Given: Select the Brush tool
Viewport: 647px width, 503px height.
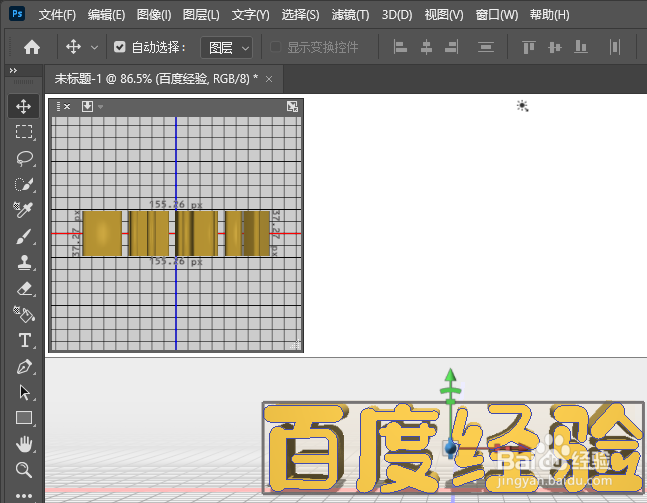Looking at the screenshot, I should [24, 236].
